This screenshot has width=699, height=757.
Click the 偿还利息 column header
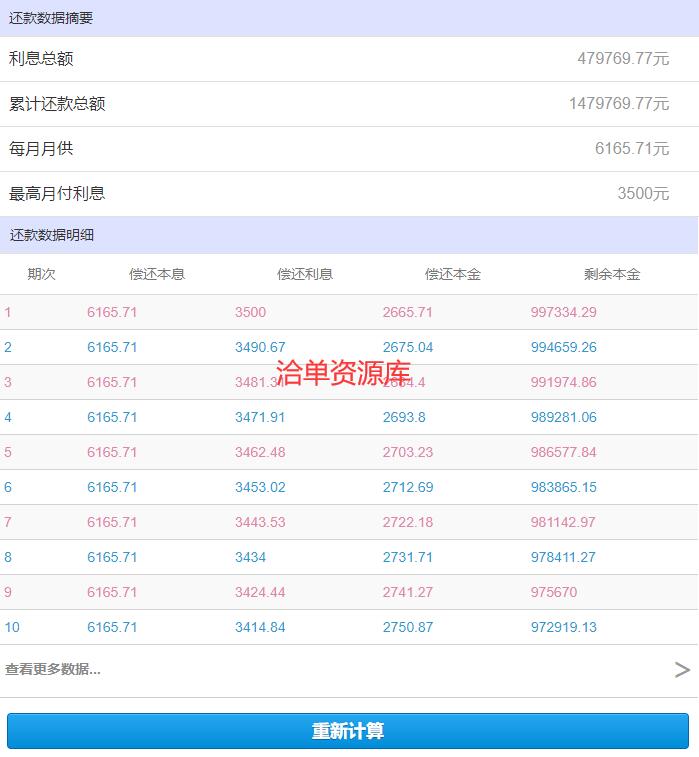point(305,274)
